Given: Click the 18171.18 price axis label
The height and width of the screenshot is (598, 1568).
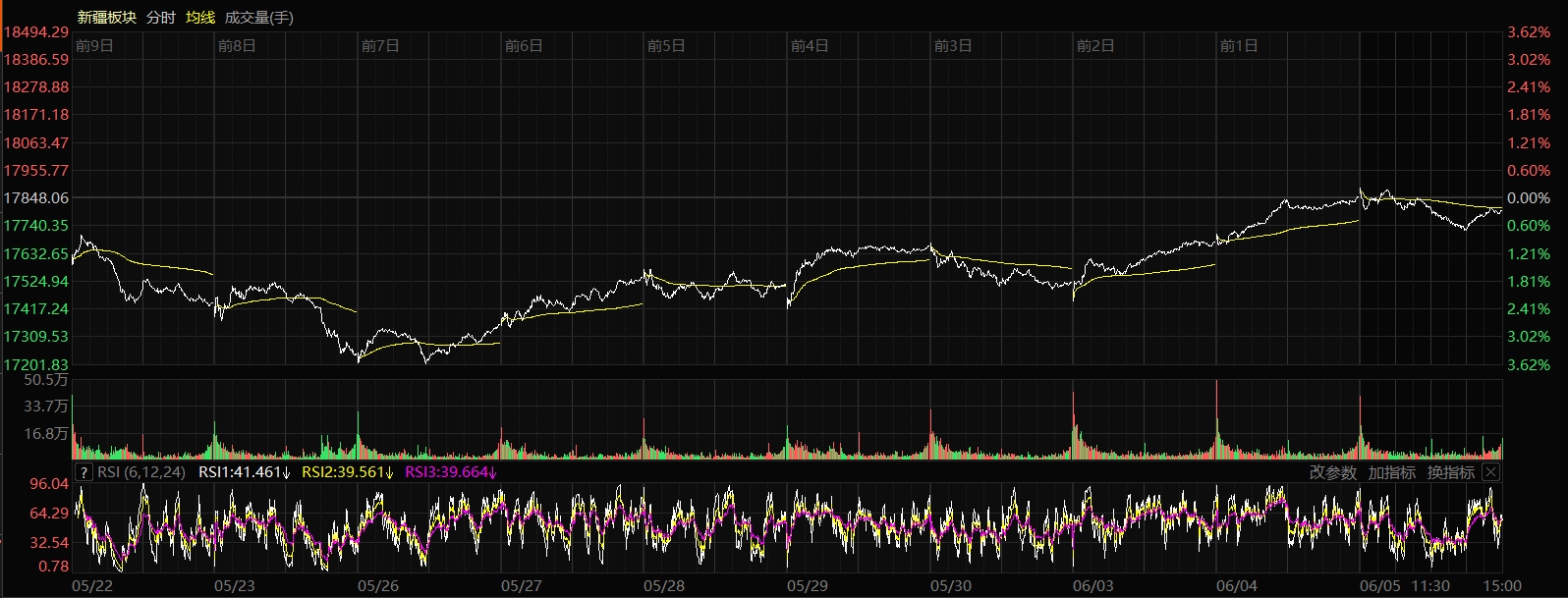Looking at the screenshot, I should [36, 115].
